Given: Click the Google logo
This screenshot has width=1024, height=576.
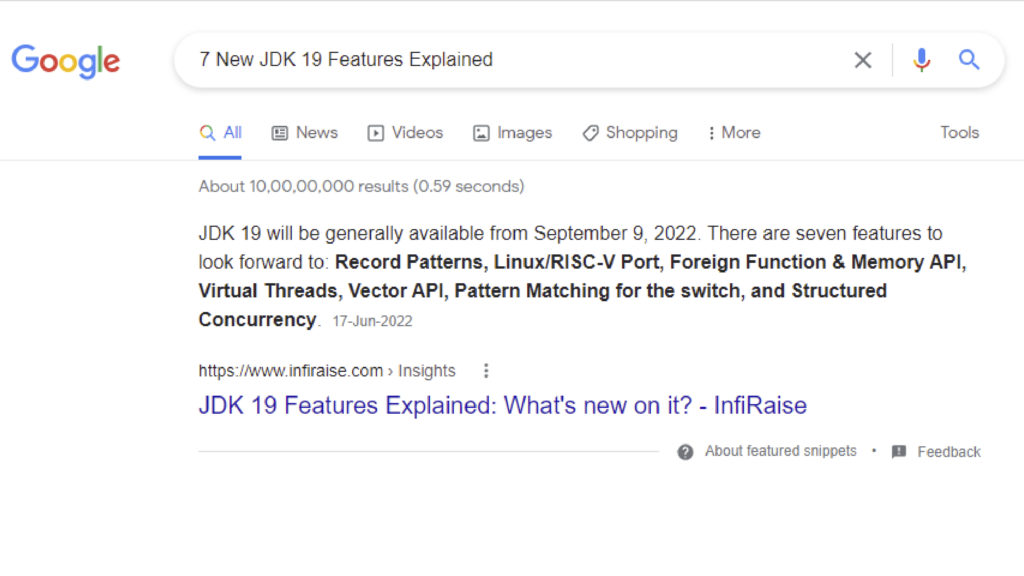Looking at the screenshot, I should [65, 61].
